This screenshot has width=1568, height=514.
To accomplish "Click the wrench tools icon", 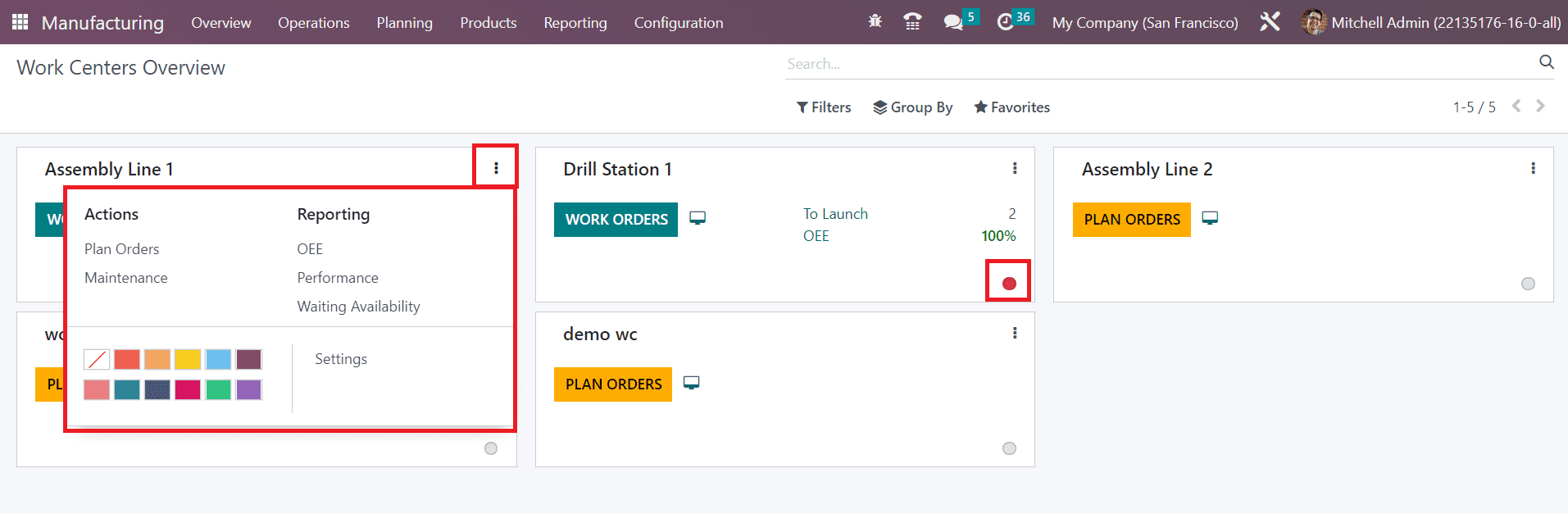I will click(1270, 22).
